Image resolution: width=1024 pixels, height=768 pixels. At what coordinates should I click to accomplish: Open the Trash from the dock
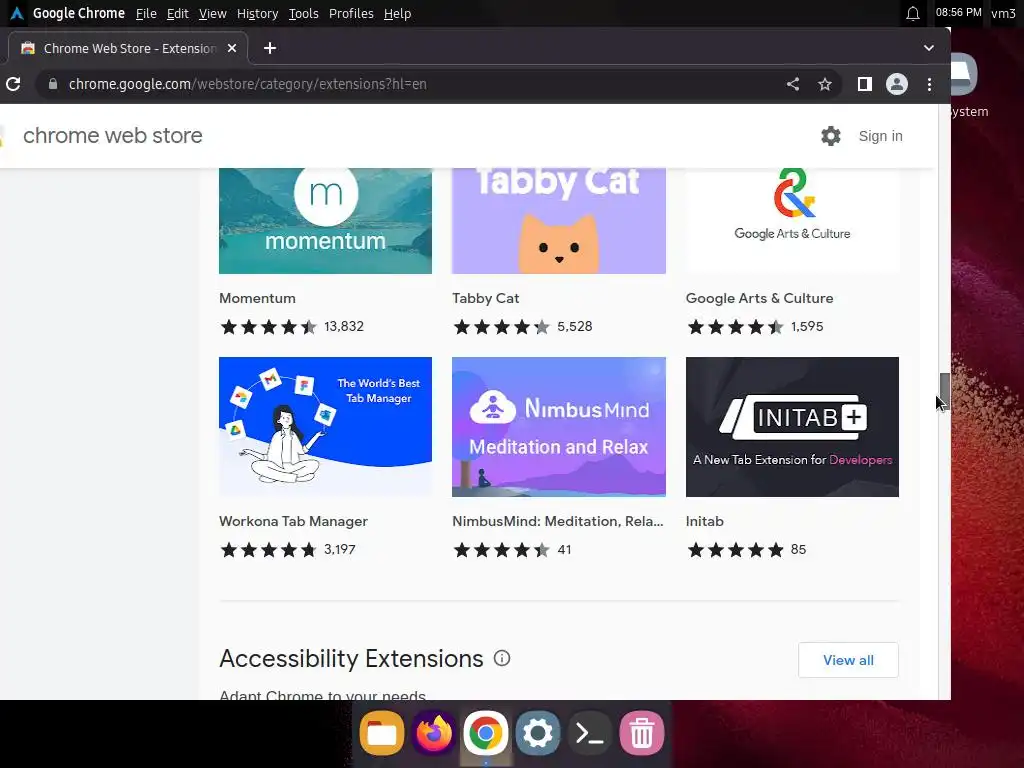642,733
